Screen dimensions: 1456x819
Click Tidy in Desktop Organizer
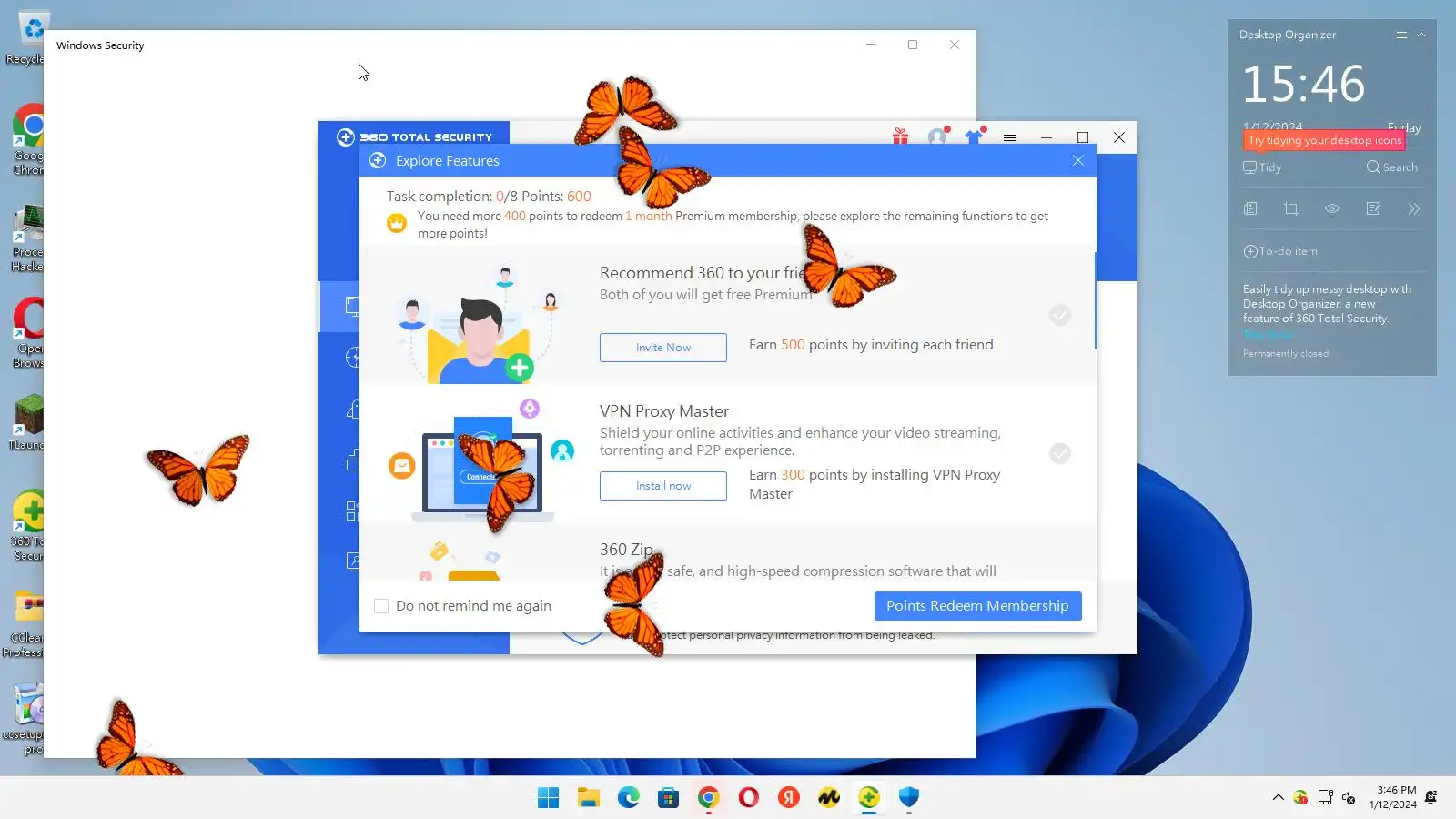(x=1263, y=167)
